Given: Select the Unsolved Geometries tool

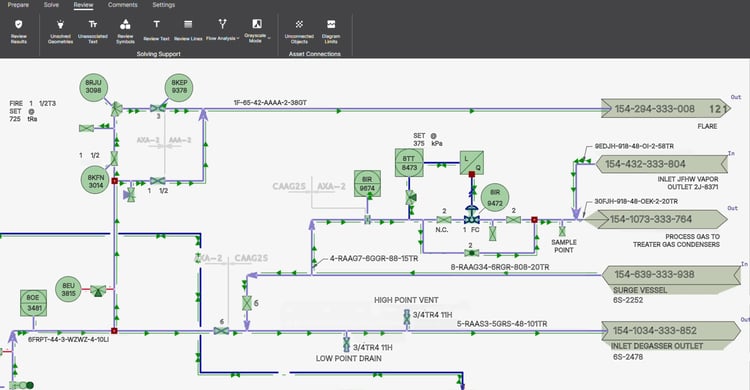Looking at the screenshot, I should click(x=60, y=32).
